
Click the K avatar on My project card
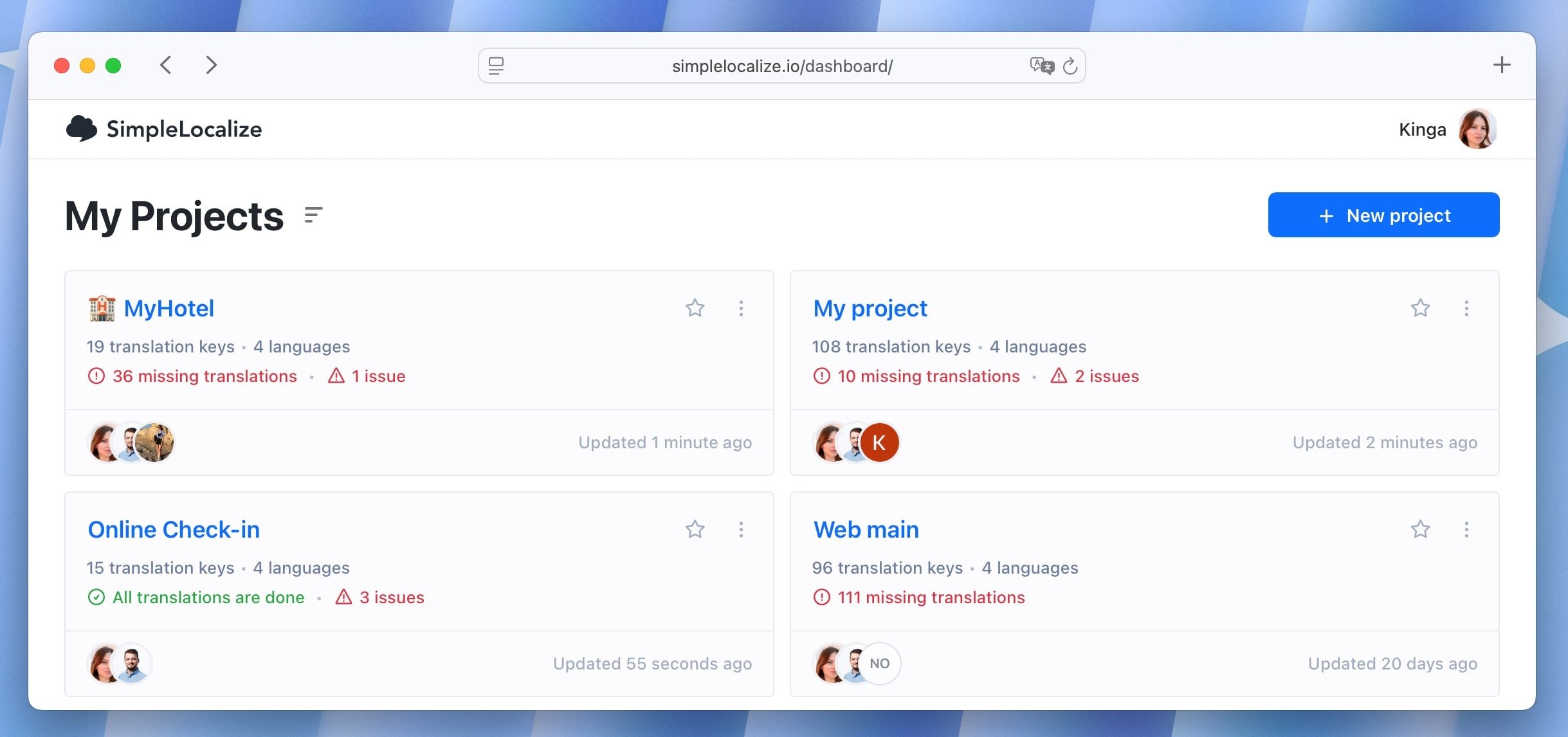click(879, 442)
